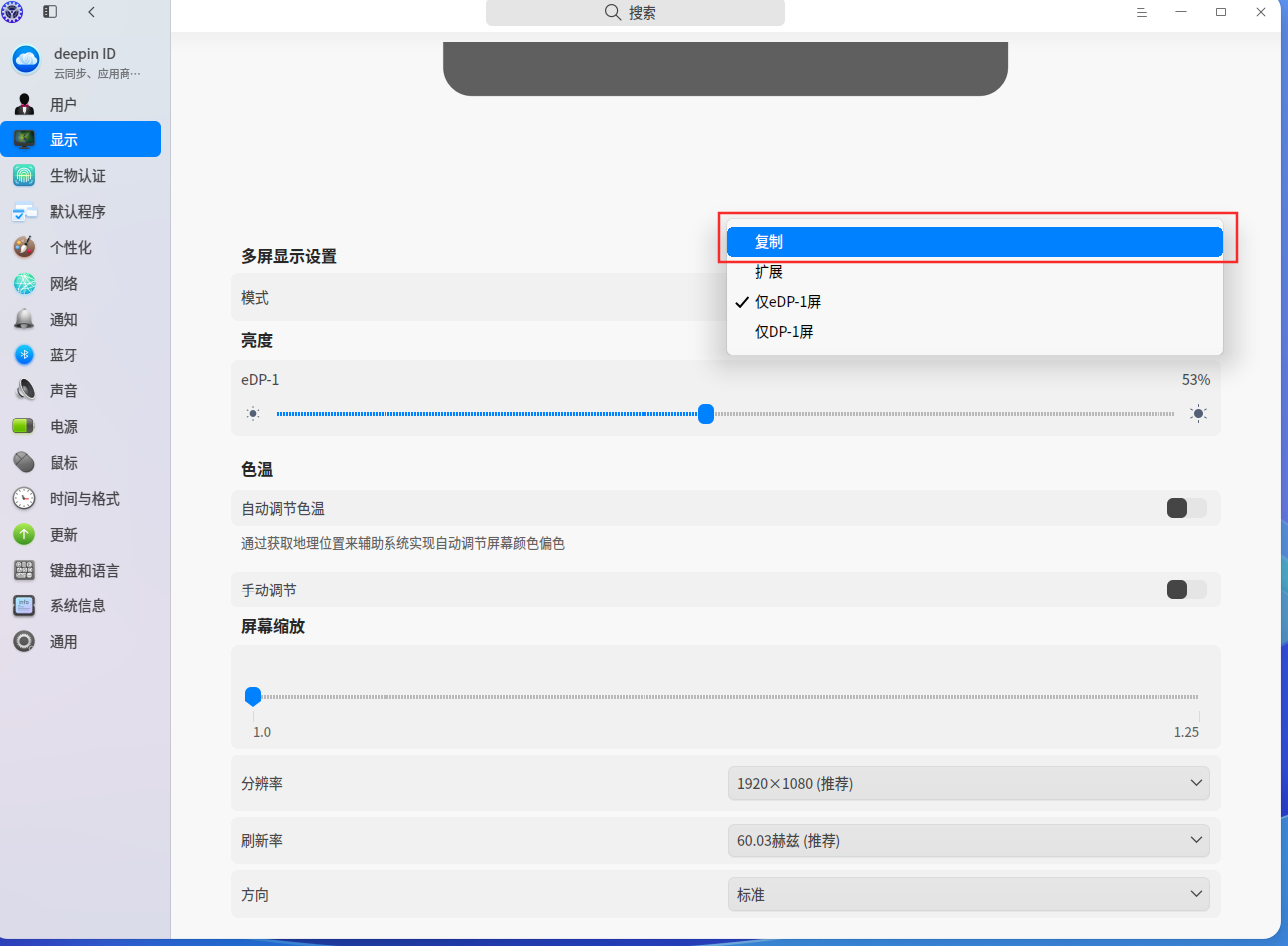The image size is (1288, 946).
Task: Open 蓝牙 Bluetooth settings
Action: (x=81, y=355)
